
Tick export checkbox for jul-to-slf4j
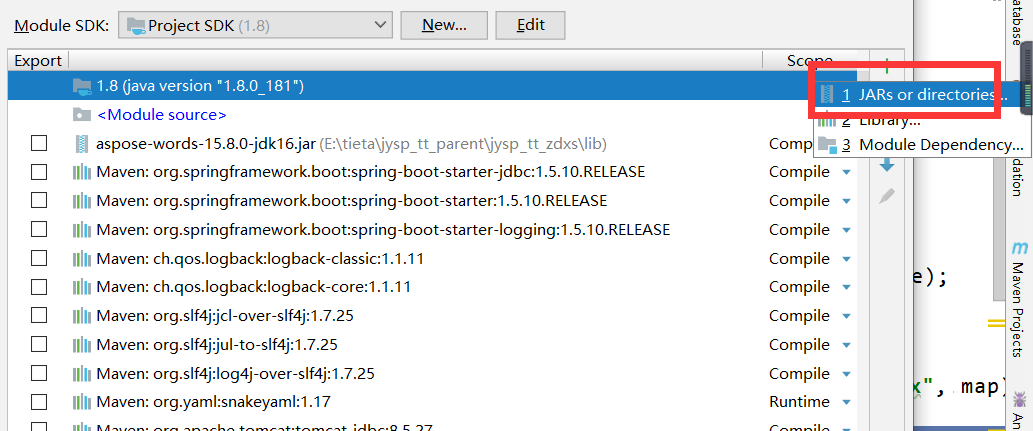click(39, 345)
